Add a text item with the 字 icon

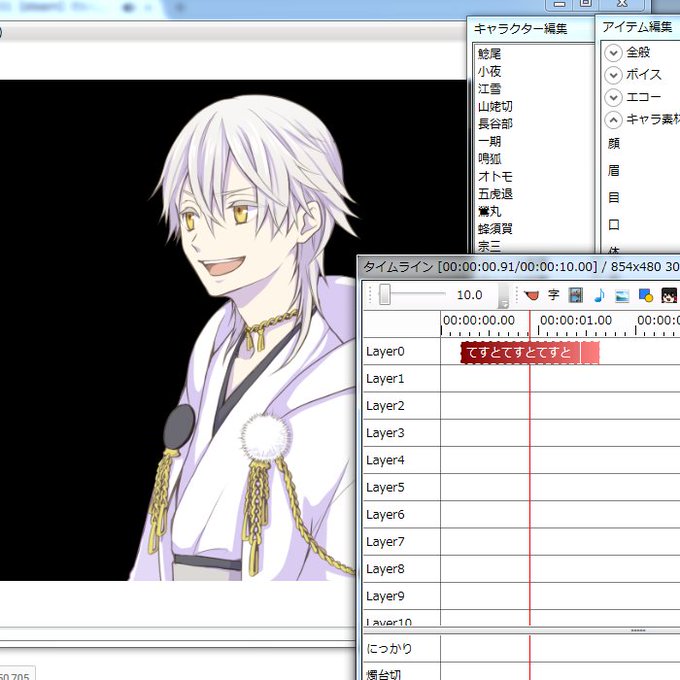click(553, 295)
